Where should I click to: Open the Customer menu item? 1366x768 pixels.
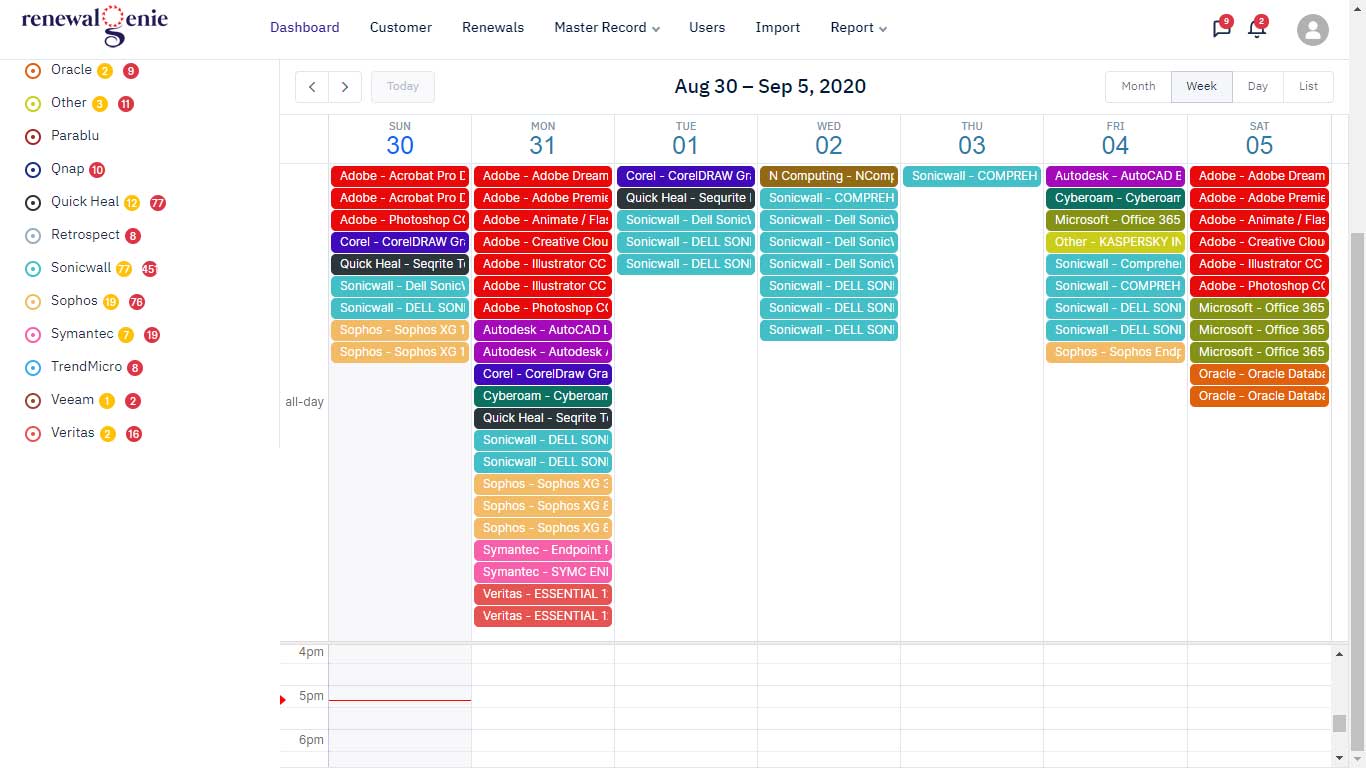click(x=401, y=28)
